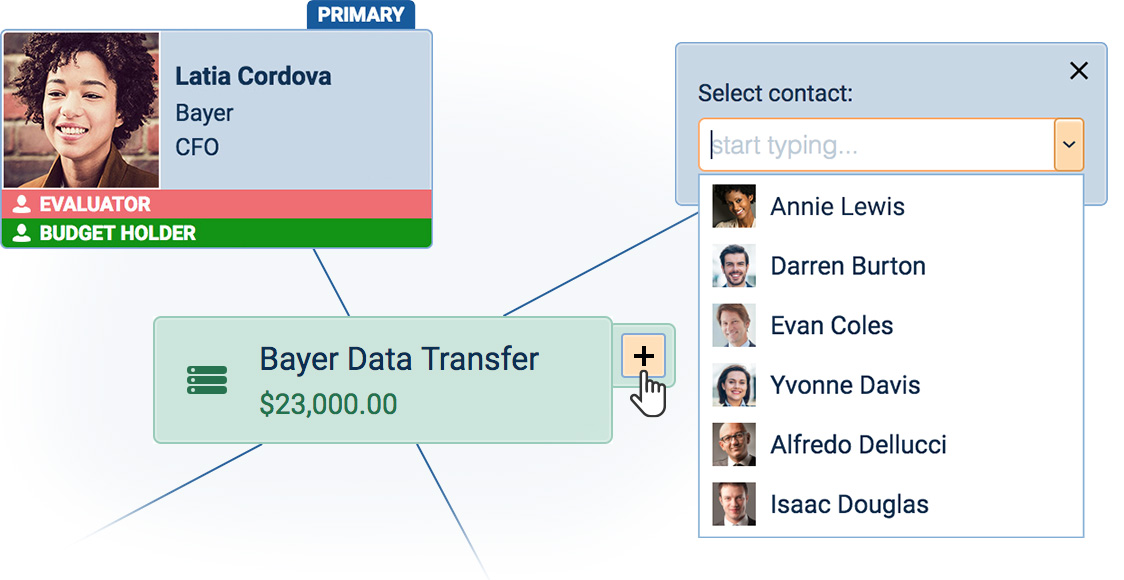This screenshot has width=1124, height=580.
Task: Click the person icon beside EVALUATOR
Action: (x=20, y=205)
